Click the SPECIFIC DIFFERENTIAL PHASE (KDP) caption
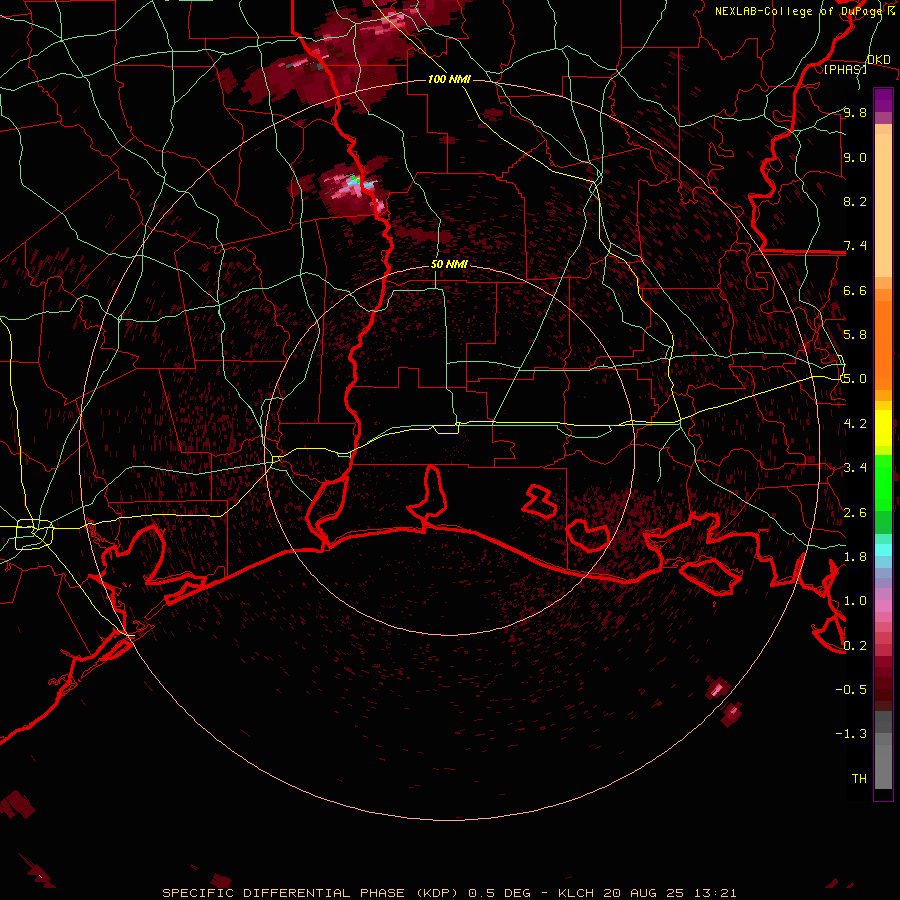The width and height of the screenshot is (900, 900). (311, 893)
